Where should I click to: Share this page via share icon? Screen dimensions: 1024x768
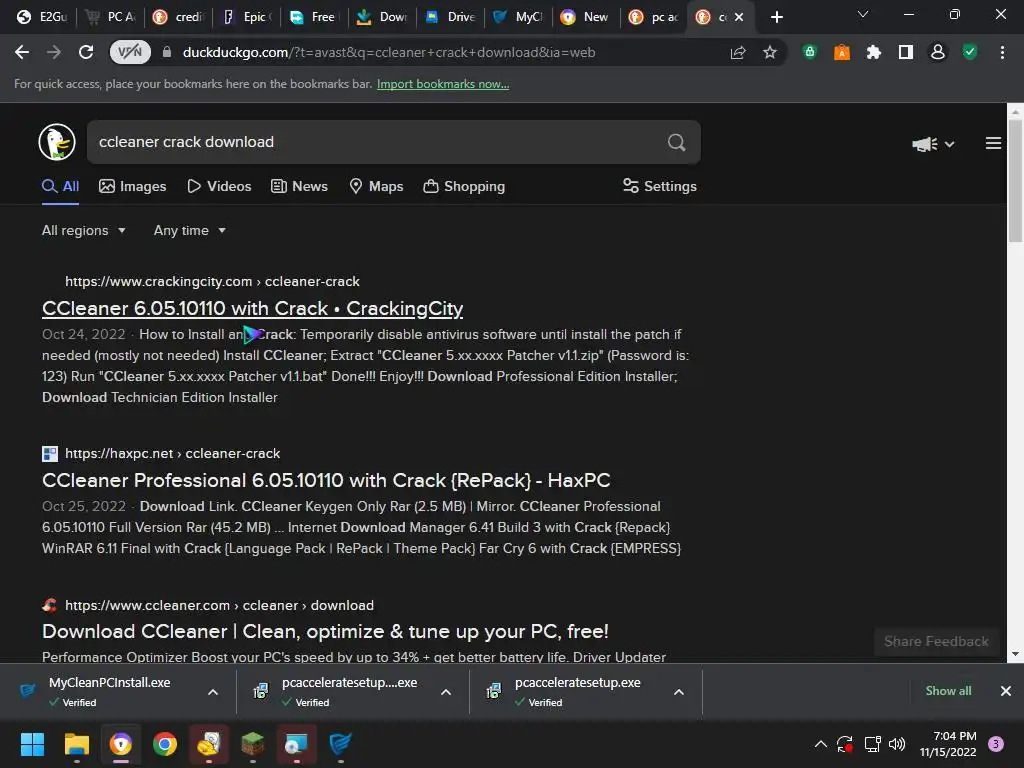[x=738, y=52]
